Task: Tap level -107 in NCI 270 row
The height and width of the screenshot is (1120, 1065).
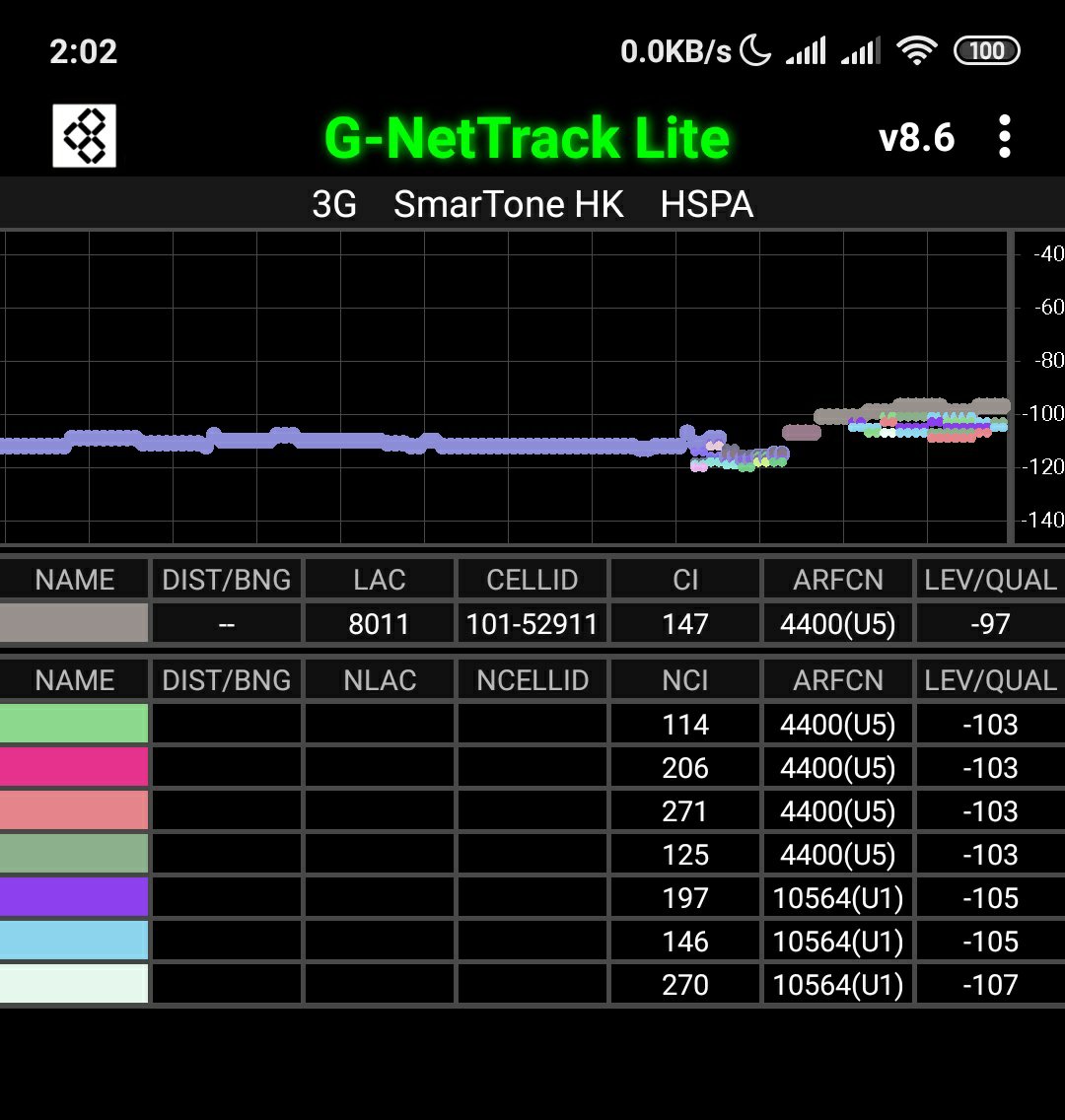Action: point(991,985)
